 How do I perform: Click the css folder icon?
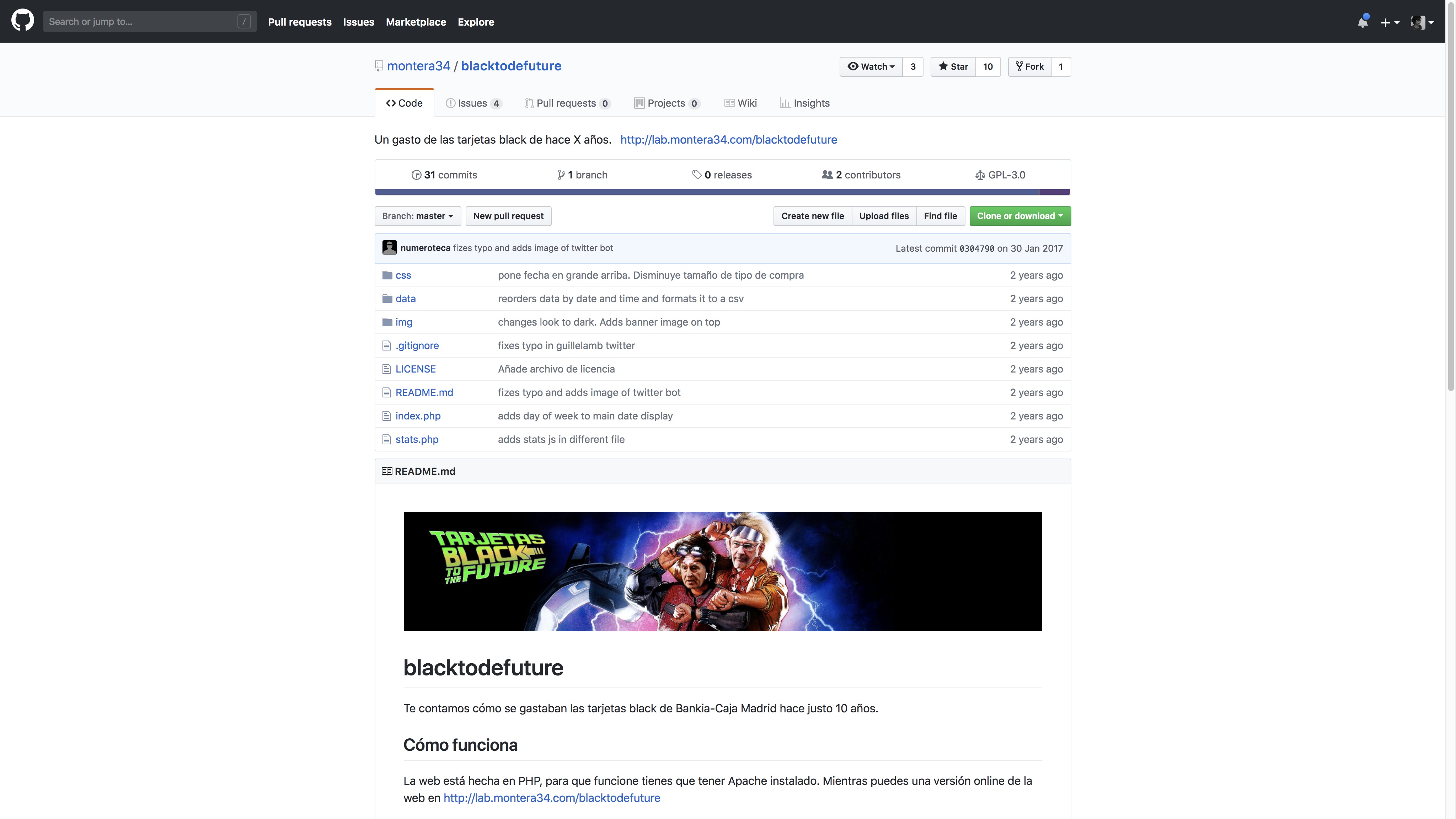click(387, 275)
